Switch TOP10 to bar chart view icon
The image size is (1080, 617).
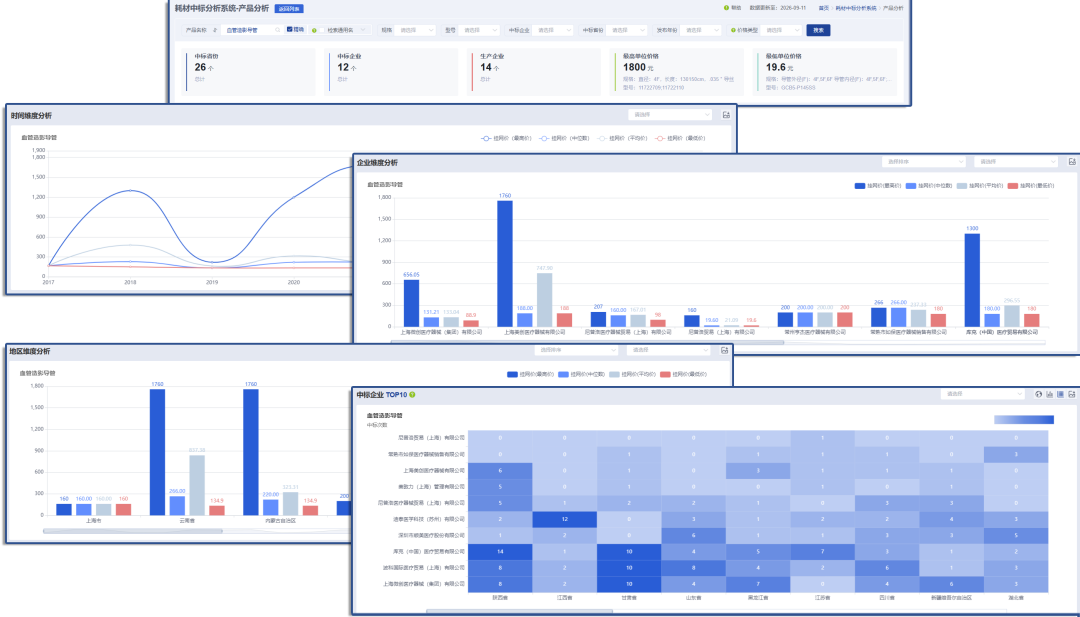(1050, 395)
